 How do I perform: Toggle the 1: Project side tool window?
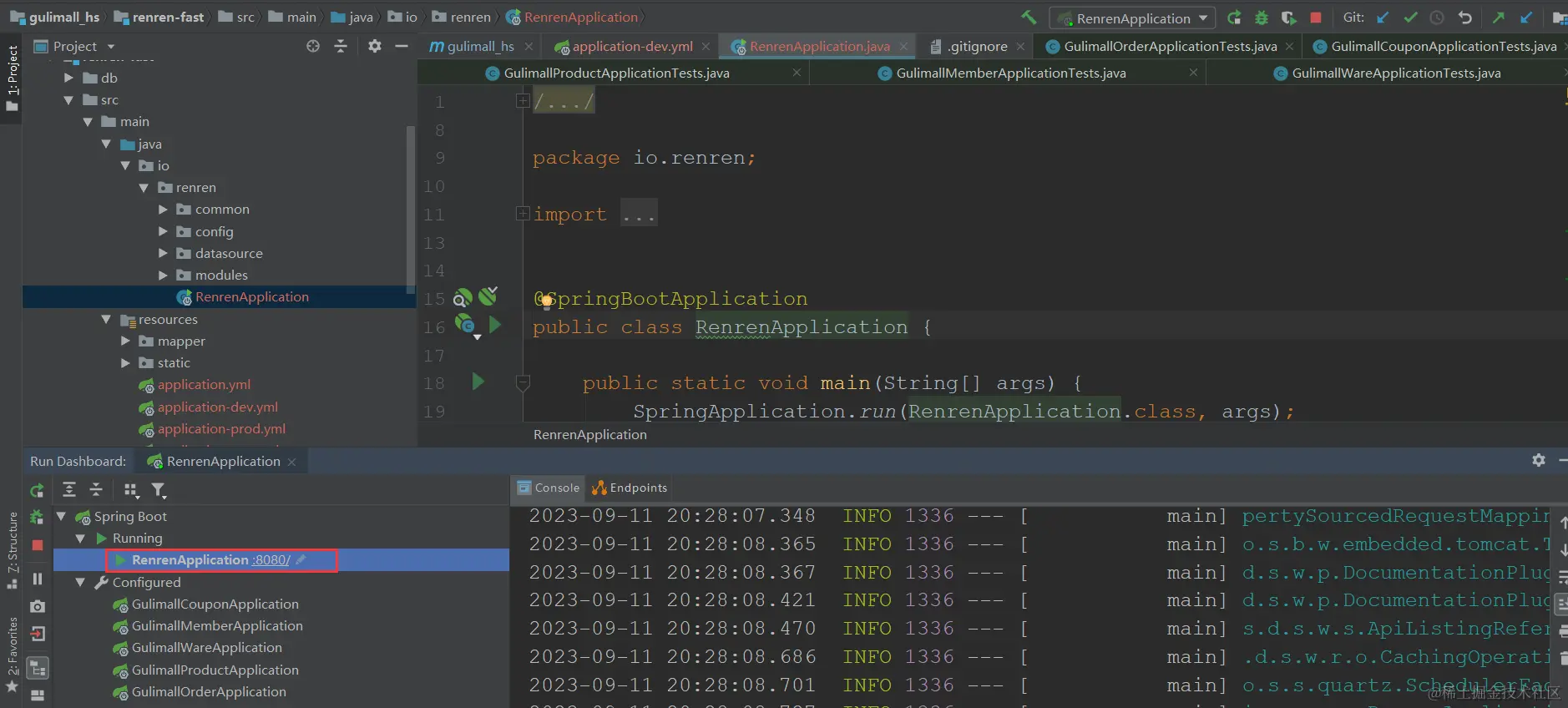coord(12,79)
